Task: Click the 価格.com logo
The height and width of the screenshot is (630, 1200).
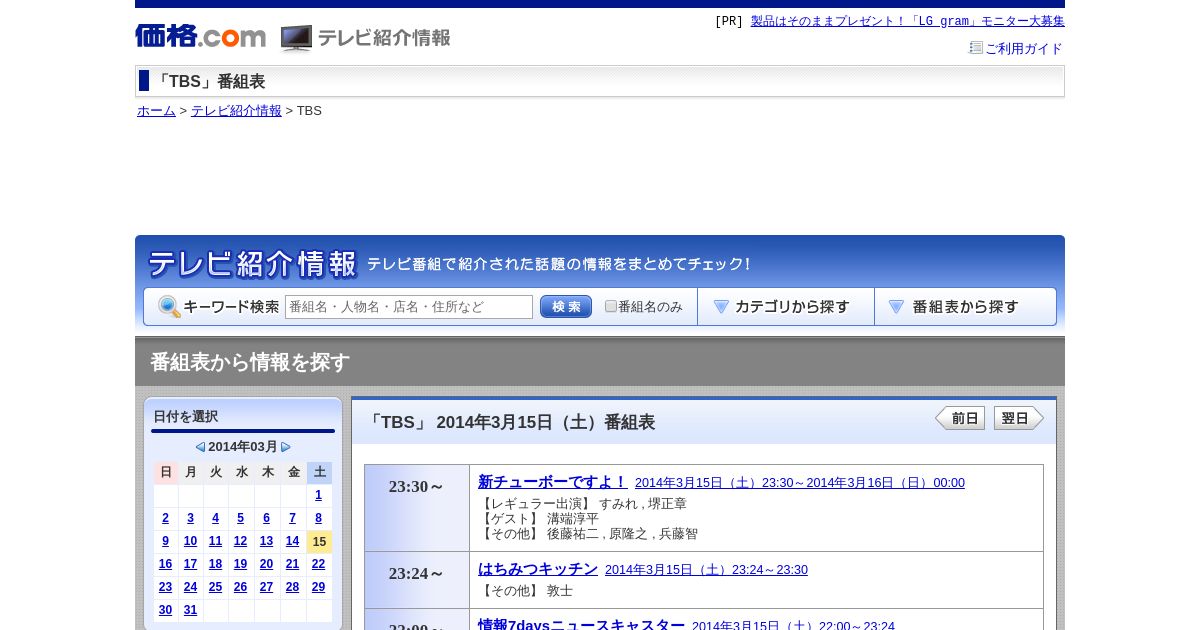Action: pyautogui.click(x=200, y=37)
